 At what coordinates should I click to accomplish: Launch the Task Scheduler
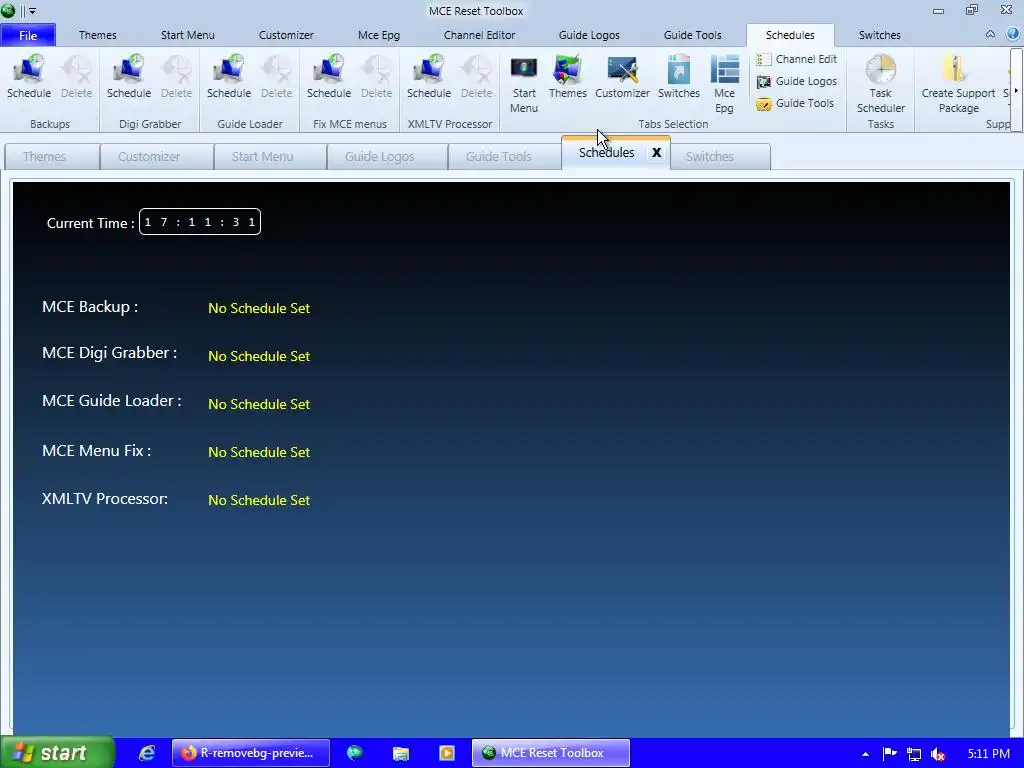coord(880,84)
